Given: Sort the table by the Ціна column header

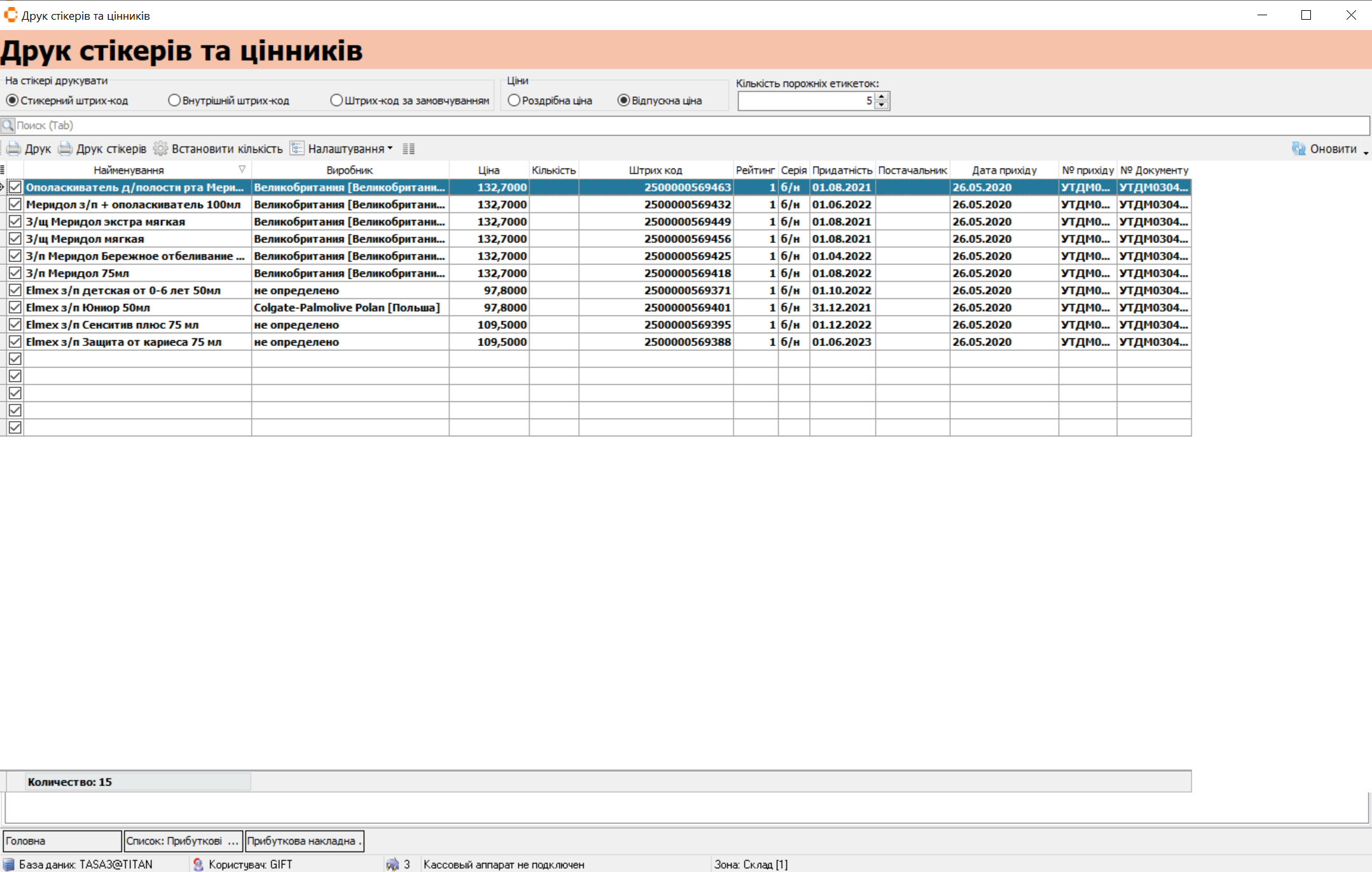Looking at the screenshot, I should (x=489, y=170).
